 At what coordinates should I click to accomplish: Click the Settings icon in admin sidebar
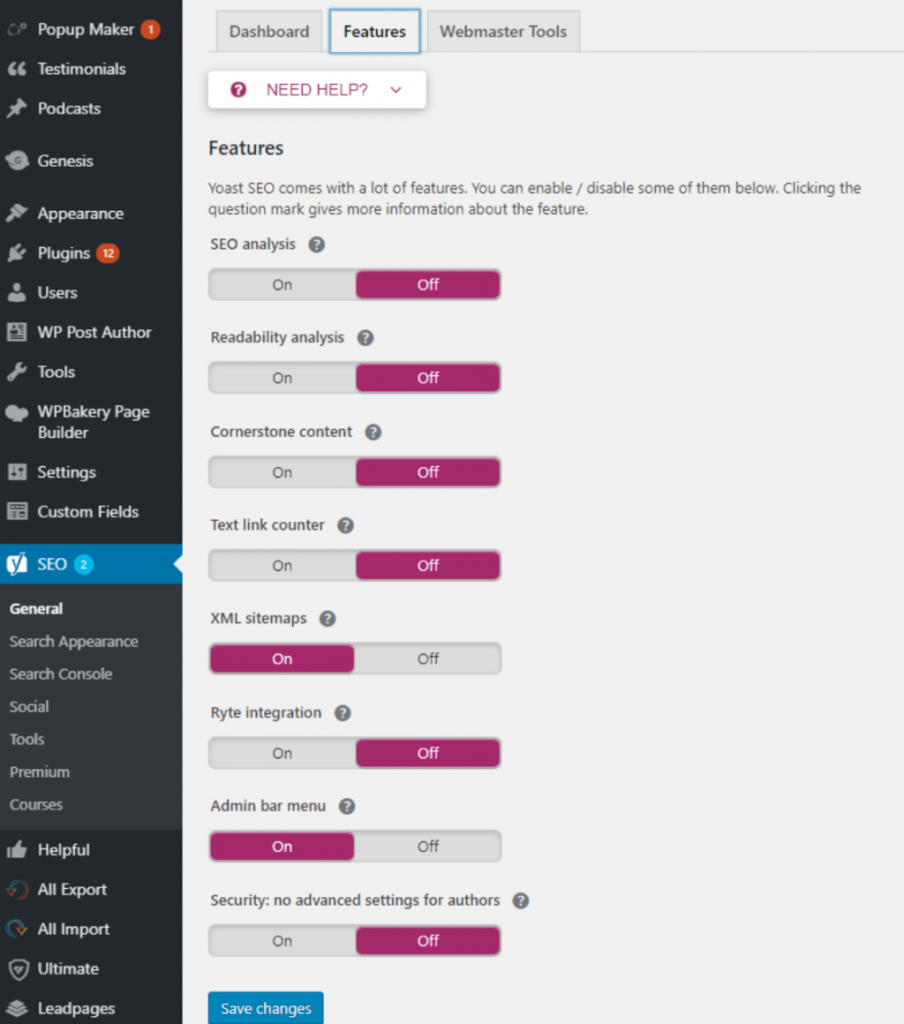(17, 472)
